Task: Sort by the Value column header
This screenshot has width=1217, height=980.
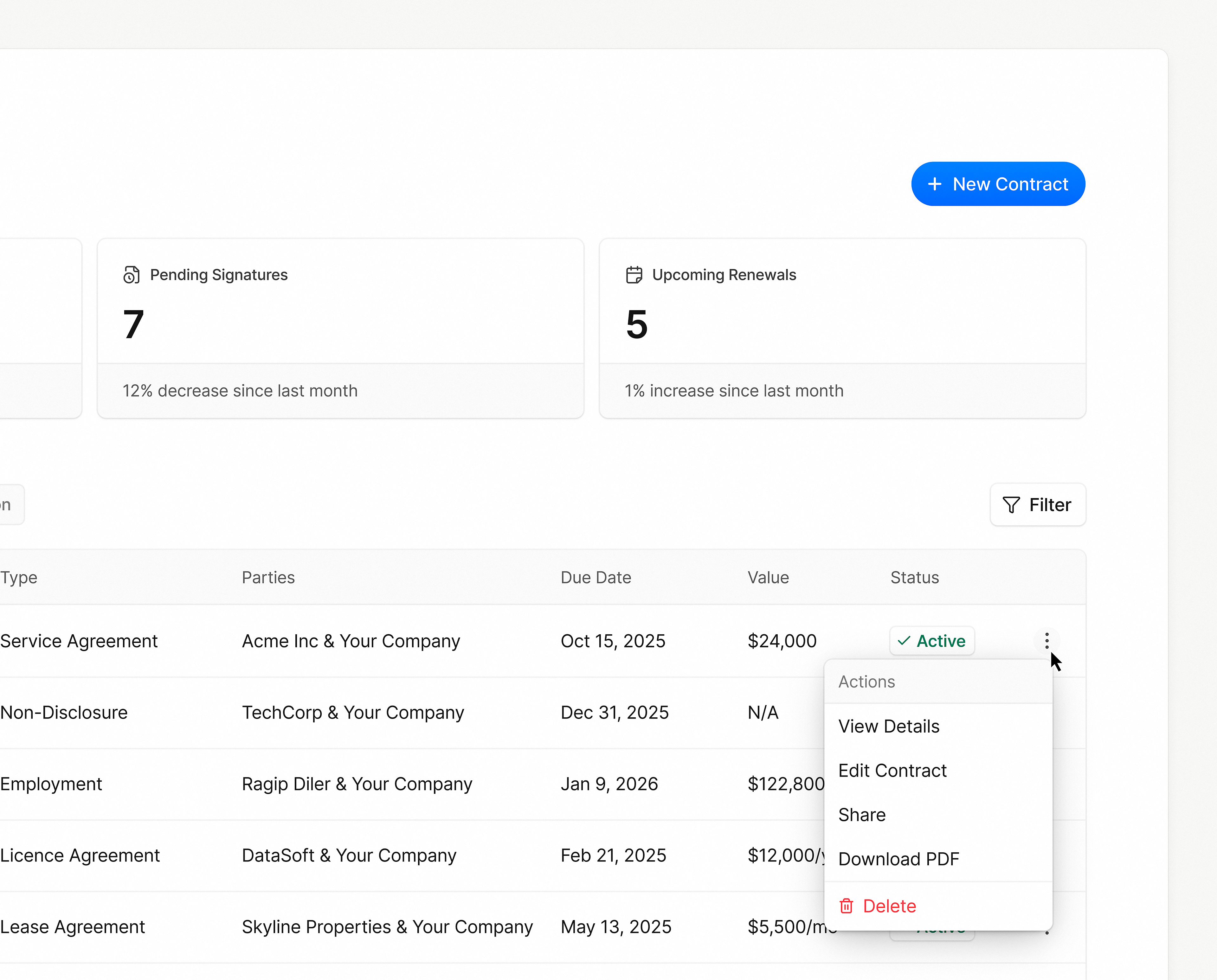Action: pos(768,577)
